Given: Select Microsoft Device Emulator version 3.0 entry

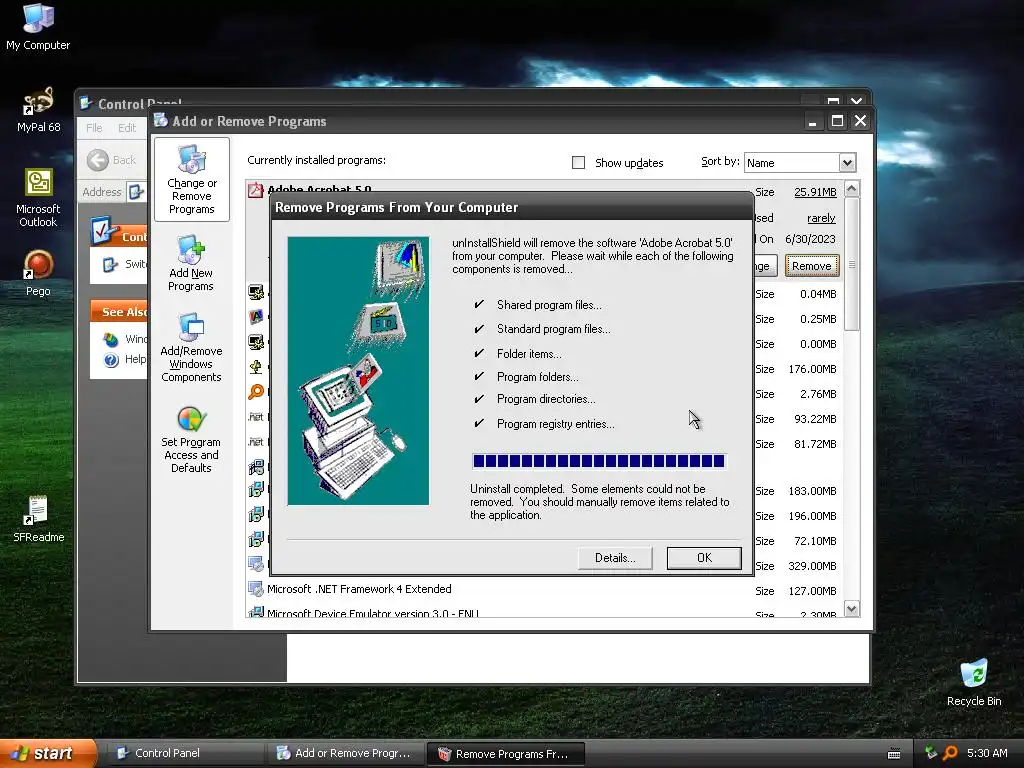Looking at the screenshot, I should pyautogui.click(x=373, y=613).
